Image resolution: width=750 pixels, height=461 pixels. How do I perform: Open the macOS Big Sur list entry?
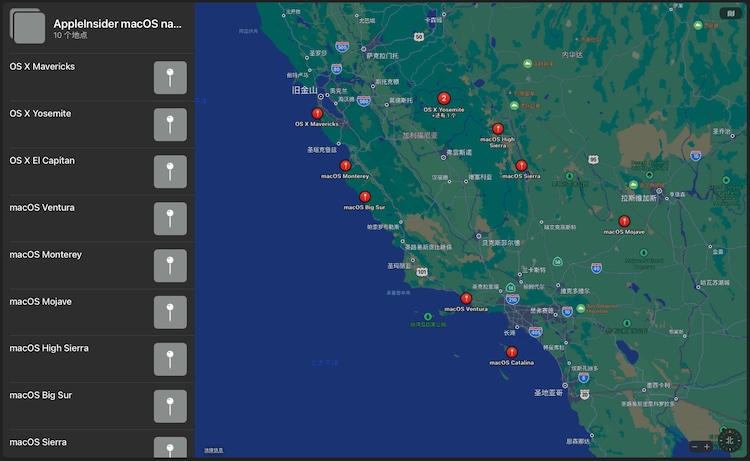(98, 406)
